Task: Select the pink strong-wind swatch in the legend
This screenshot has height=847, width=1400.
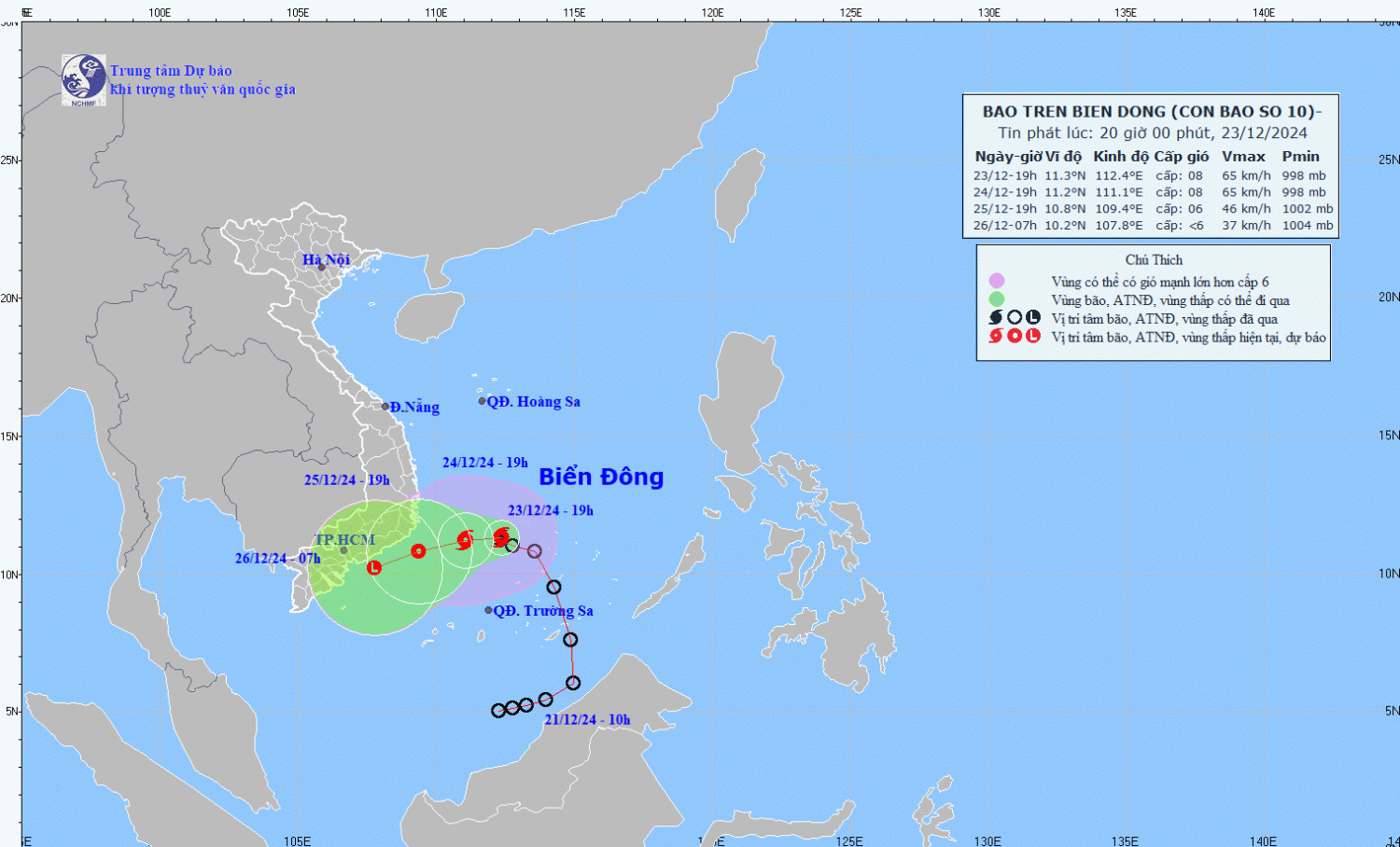Action: click(x=997, y=281)
